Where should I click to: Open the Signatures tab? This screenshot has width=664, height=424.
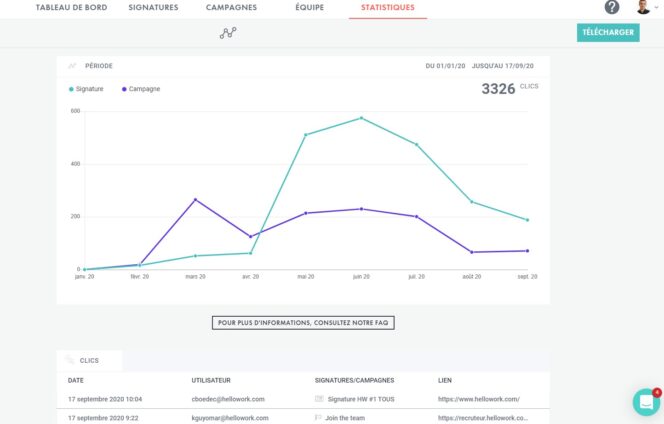pyautogui.click(x=153, y=7)
